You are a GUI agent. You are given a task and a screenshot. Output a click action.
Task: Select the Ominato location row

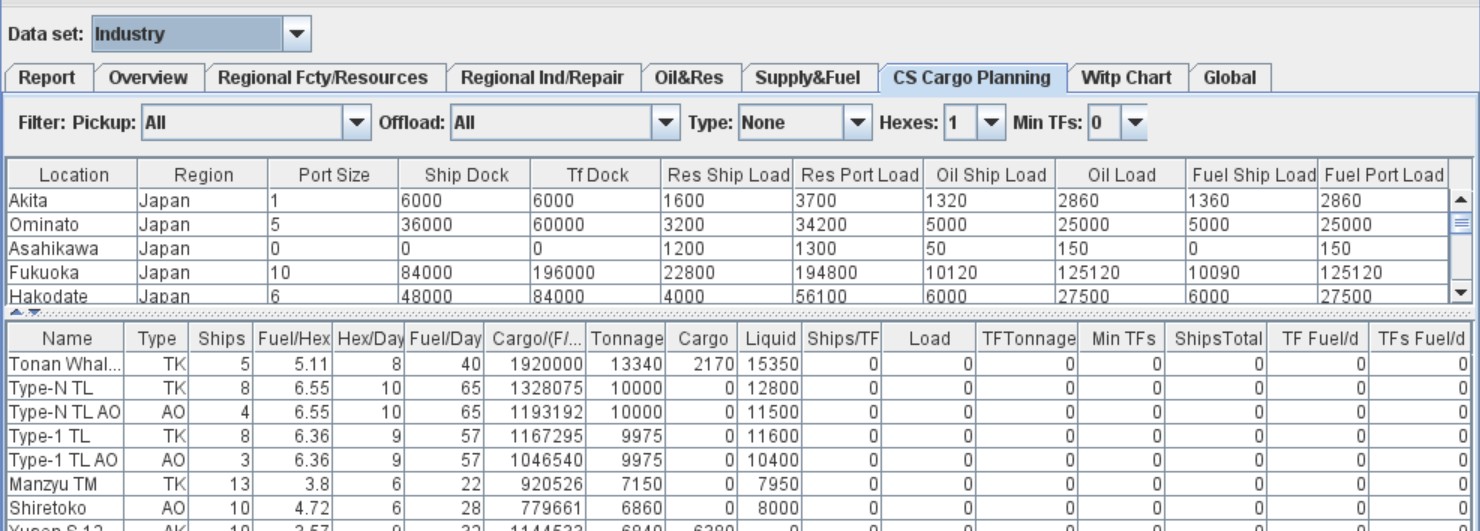(x=728, y=224)
